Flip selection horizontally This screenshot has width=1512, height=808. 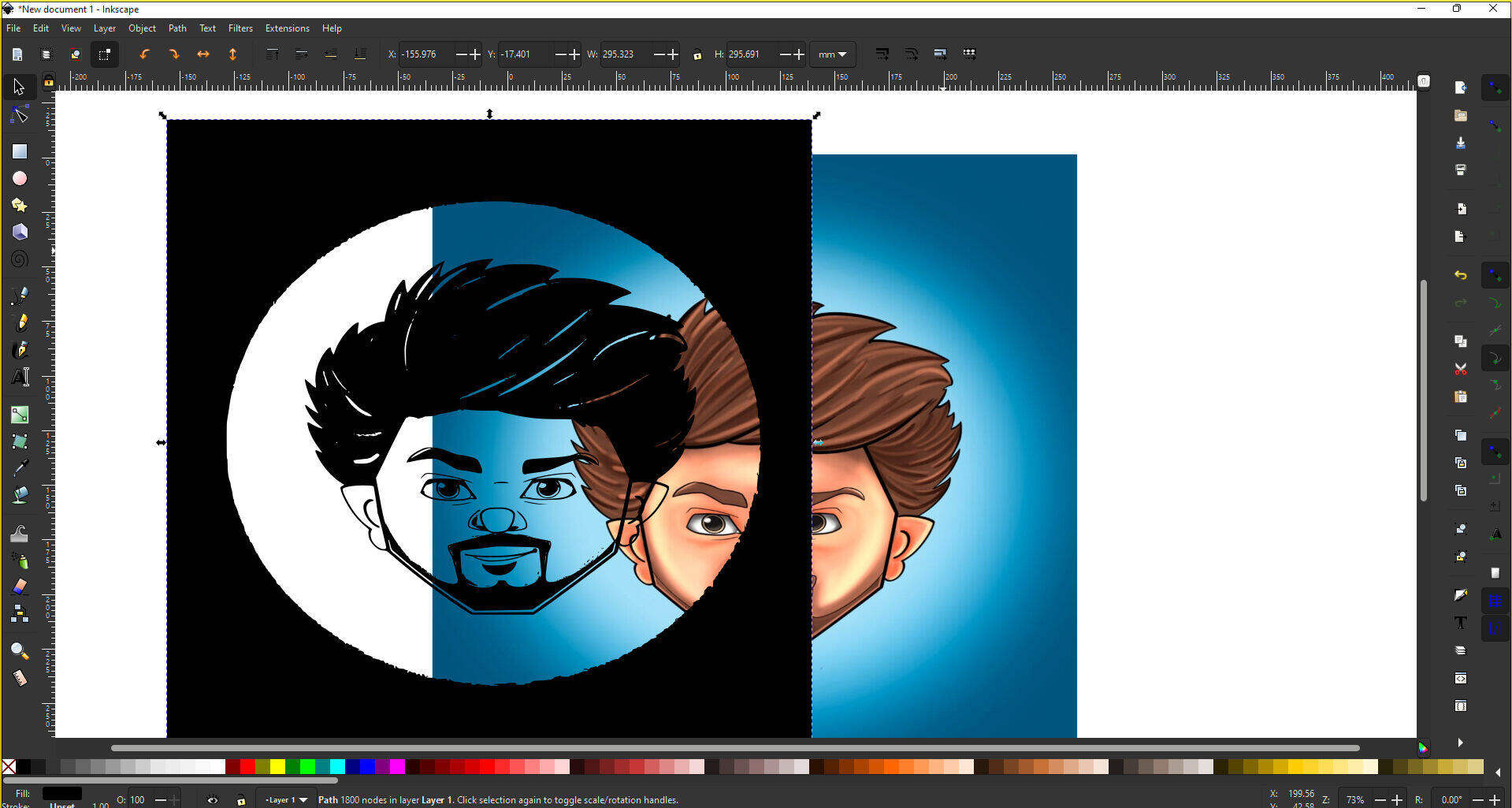[203, 54]
